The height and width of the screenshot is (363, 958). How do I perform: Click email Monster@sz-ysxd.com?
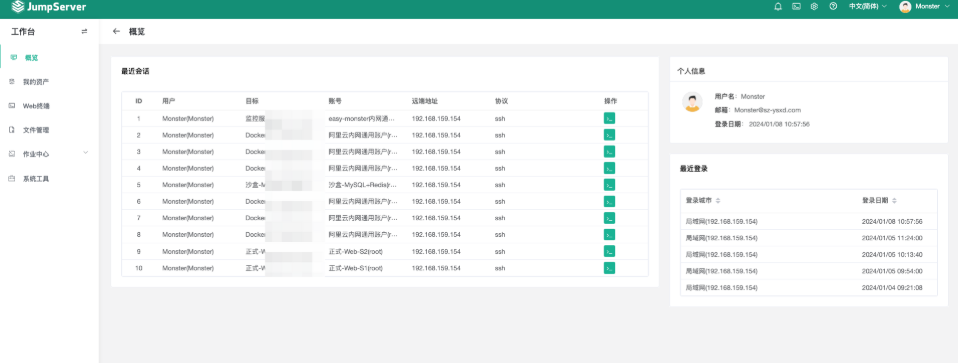tap(767, 110)
